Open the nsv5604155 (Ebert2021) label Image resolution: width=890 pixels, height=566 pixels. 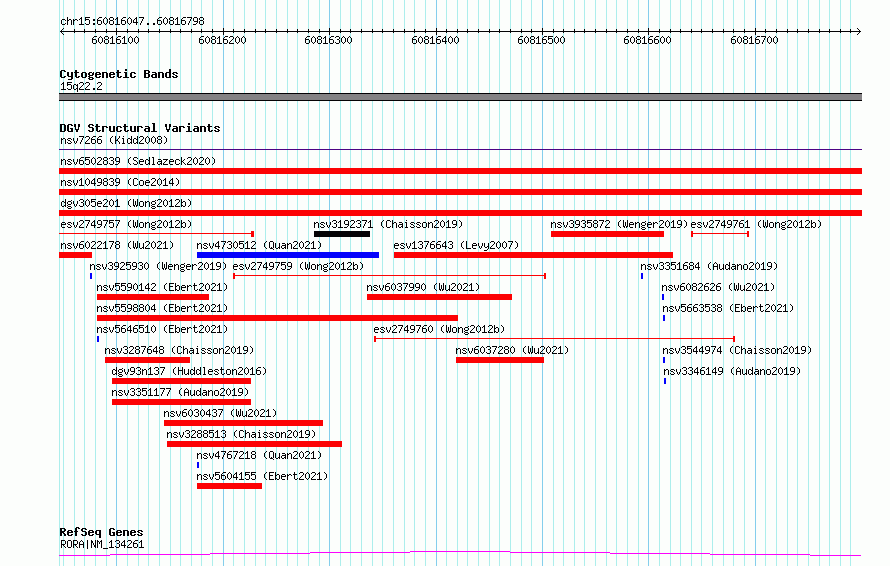262,476
